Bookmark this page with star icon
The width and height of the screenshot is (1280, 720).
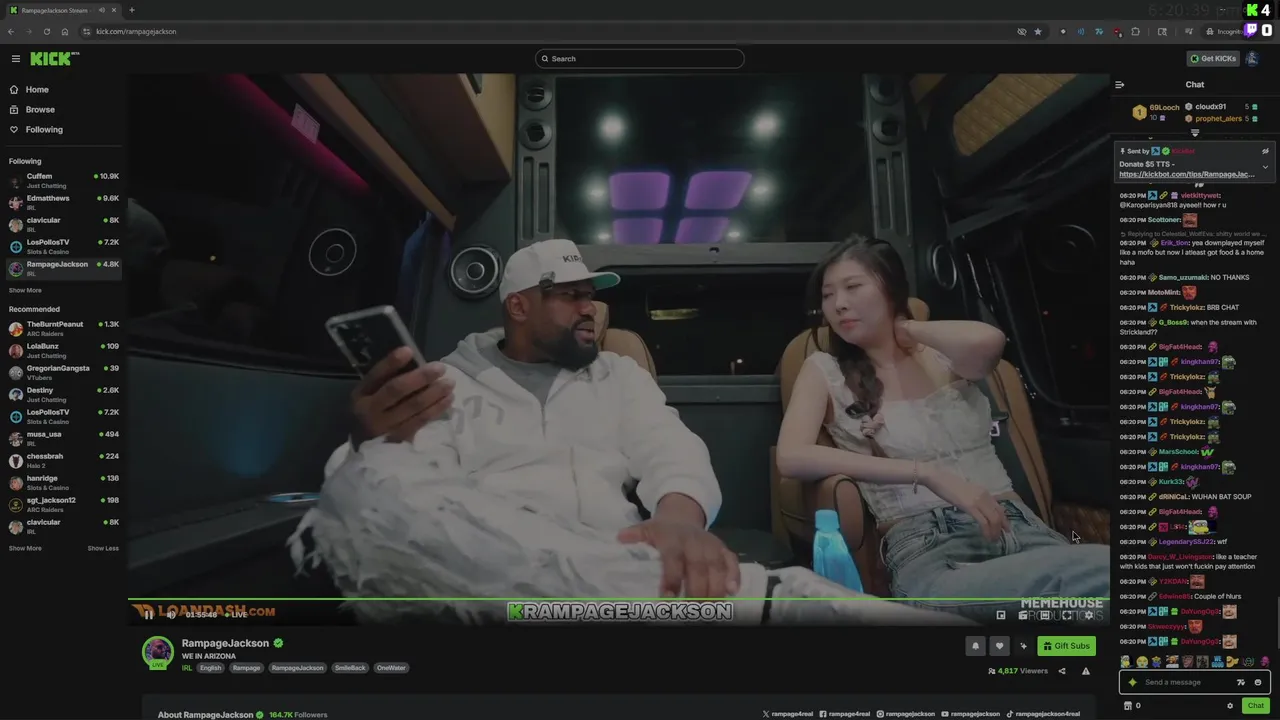[x=1038, y=32]
